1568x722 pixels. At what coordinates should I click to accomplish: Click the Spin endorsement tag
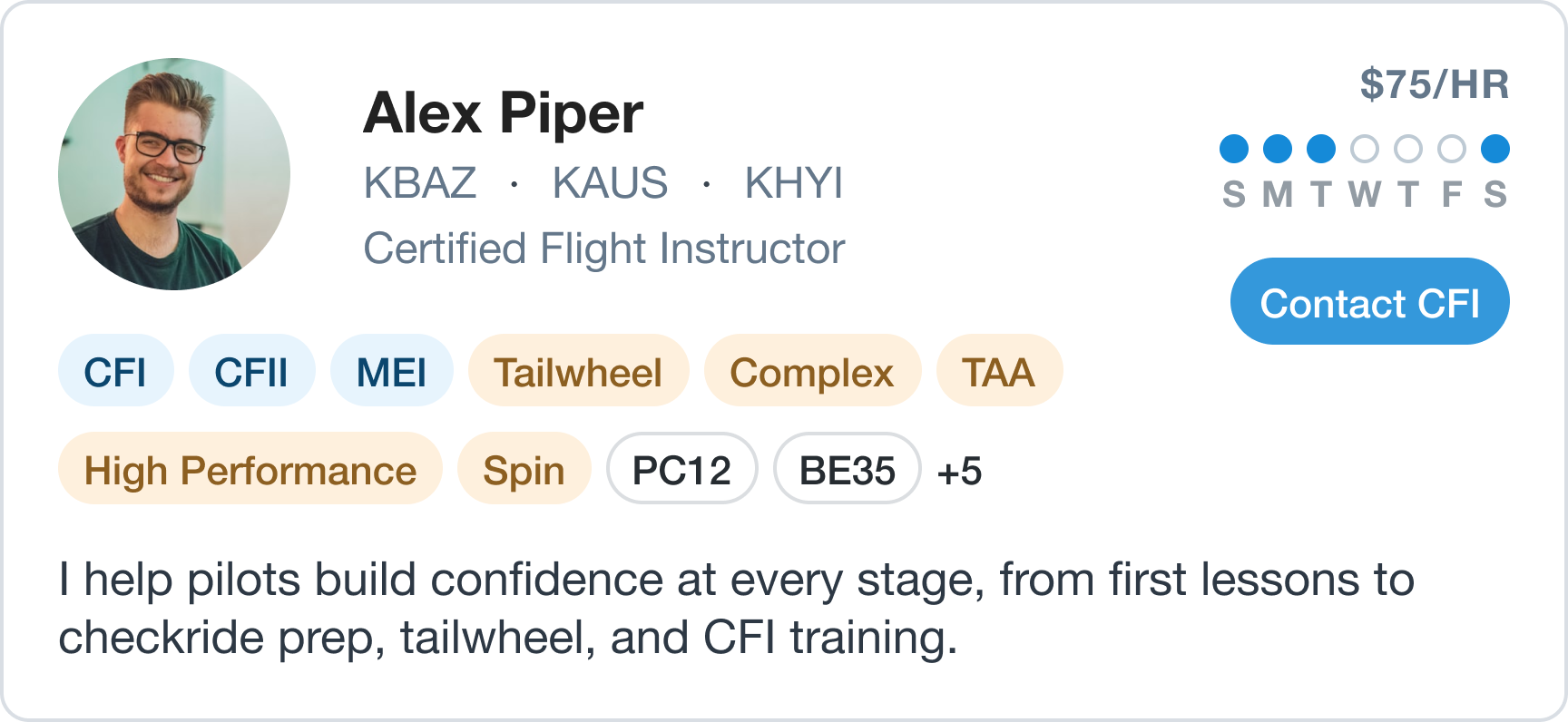[524, 468]
